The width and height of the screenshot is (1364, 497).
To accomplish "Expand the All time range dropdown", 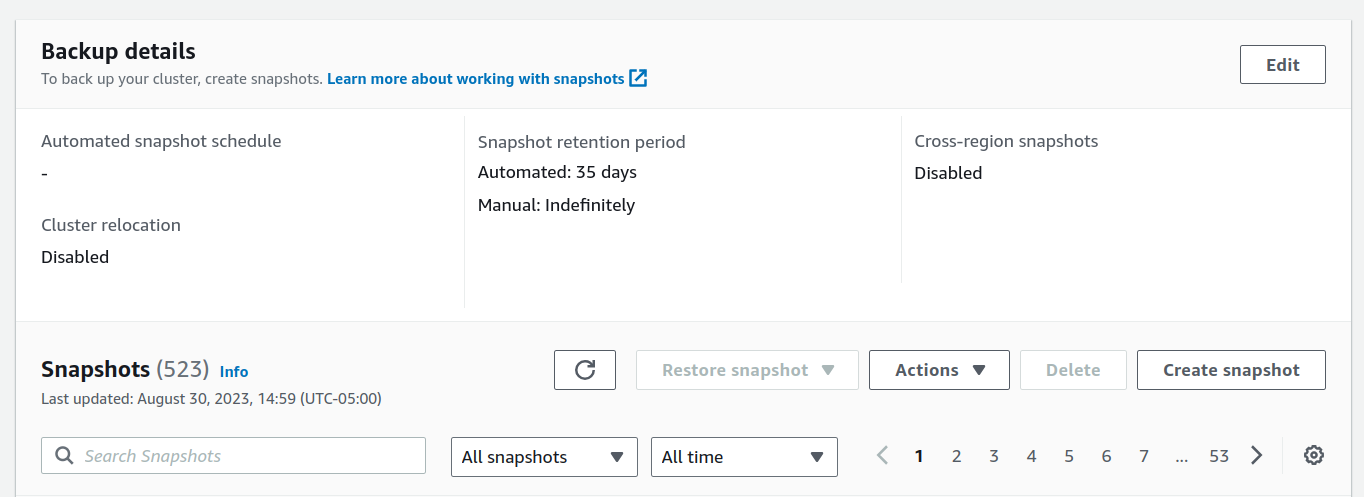I will point(744,457).
